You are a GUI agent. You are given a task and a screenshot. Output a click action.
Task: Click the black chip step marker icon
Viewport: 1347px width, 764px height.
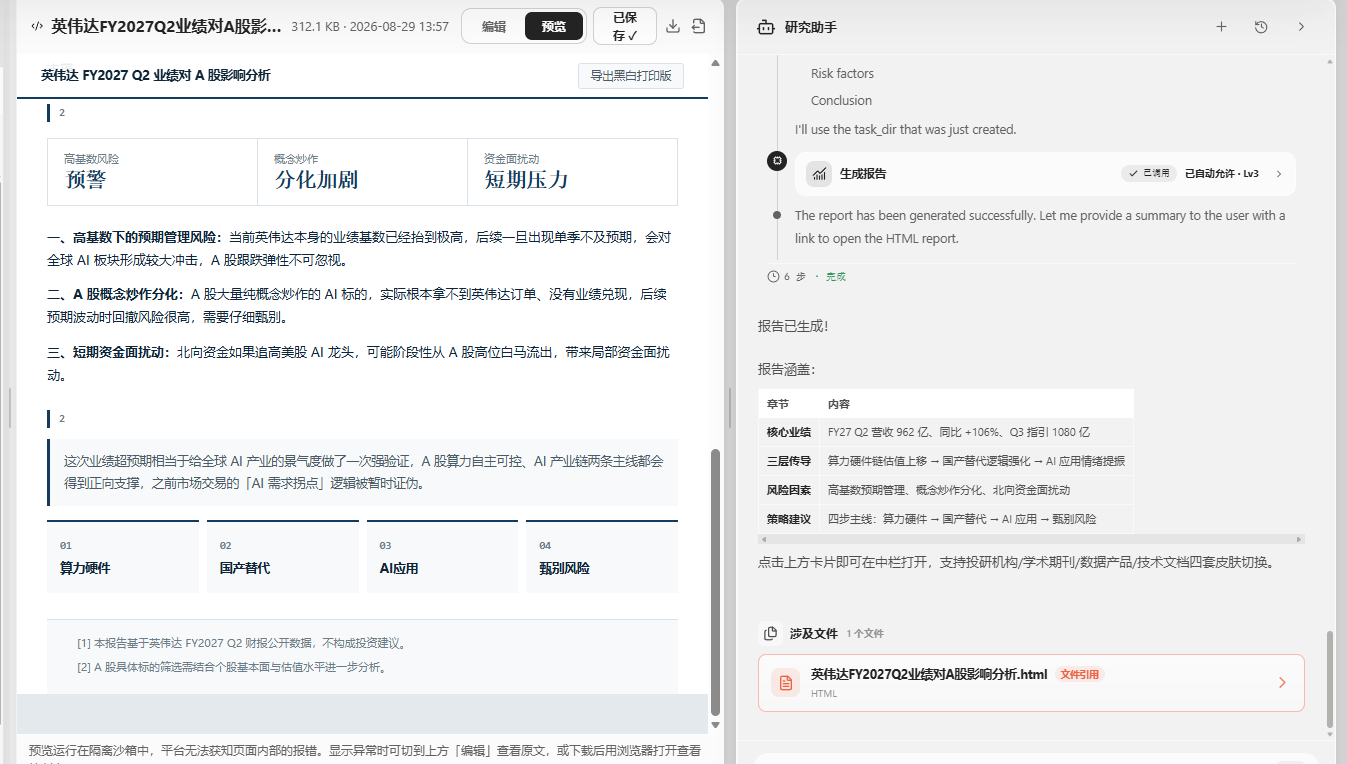click(777, 161)
